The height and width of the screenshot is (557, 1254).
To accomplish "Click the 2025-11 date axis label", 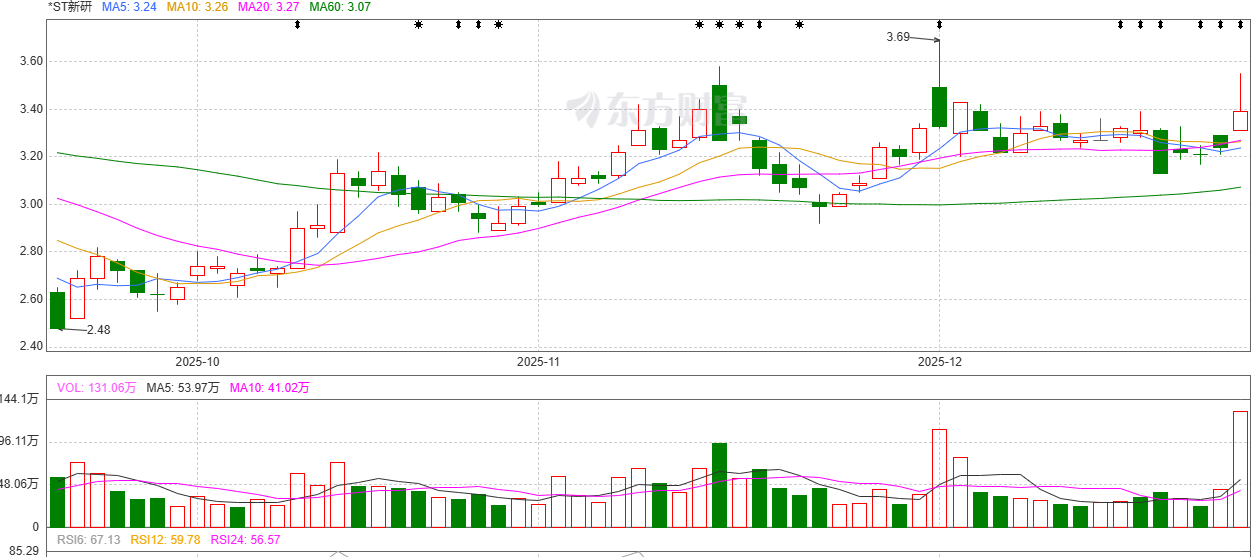I will pos(539,361).
